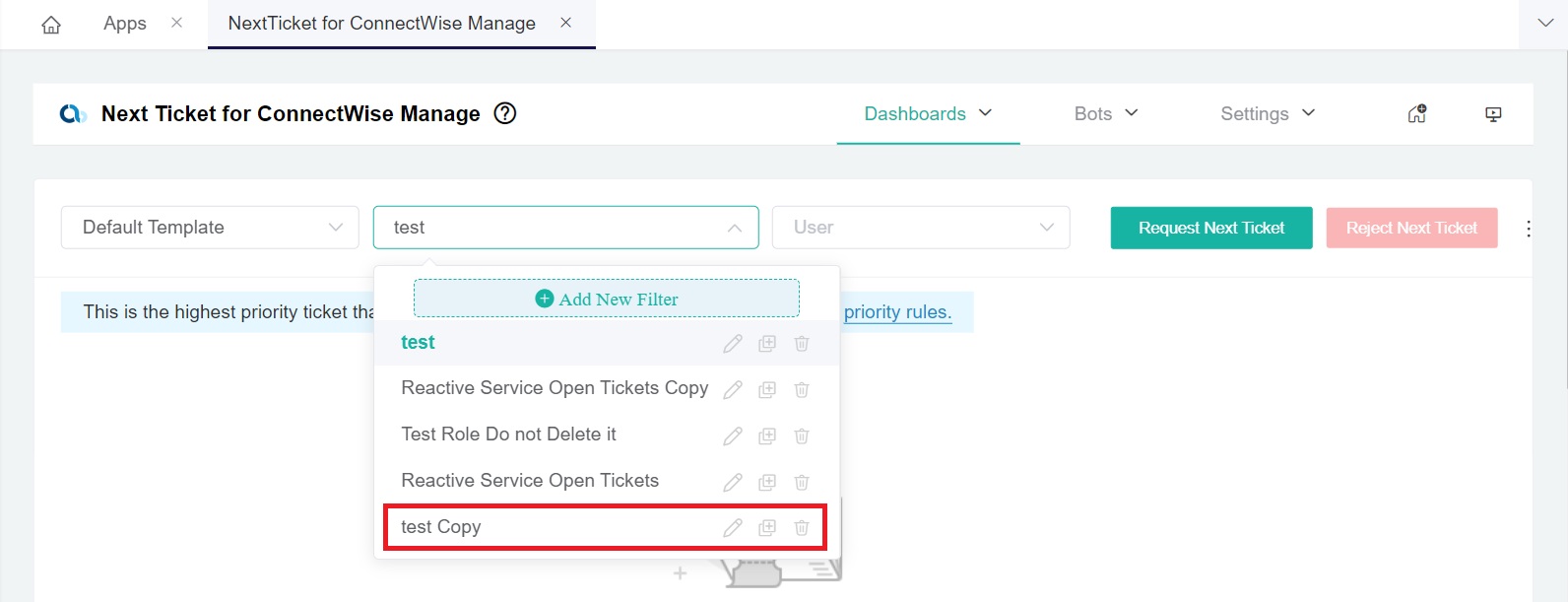1568x602 pixels.
Task: Open the three-dot more options menu
Action: coord(1528,229)
